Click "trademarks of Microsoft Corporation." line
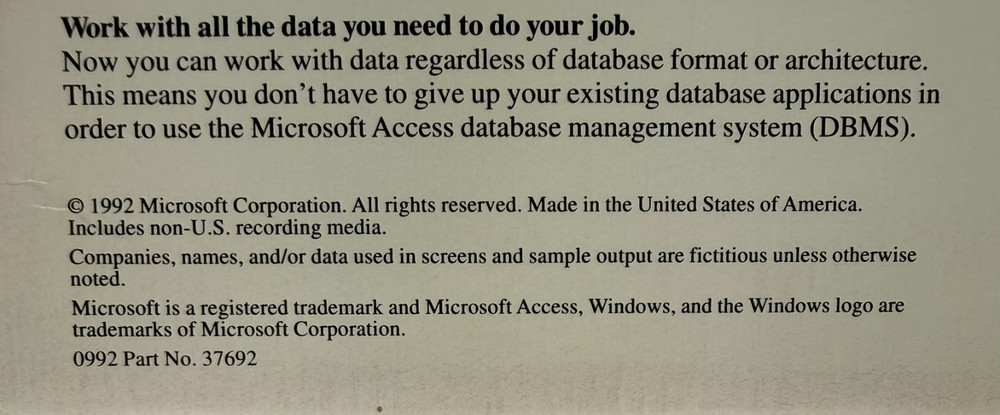Screen dimensions: 1000x415 pos(237,329)
